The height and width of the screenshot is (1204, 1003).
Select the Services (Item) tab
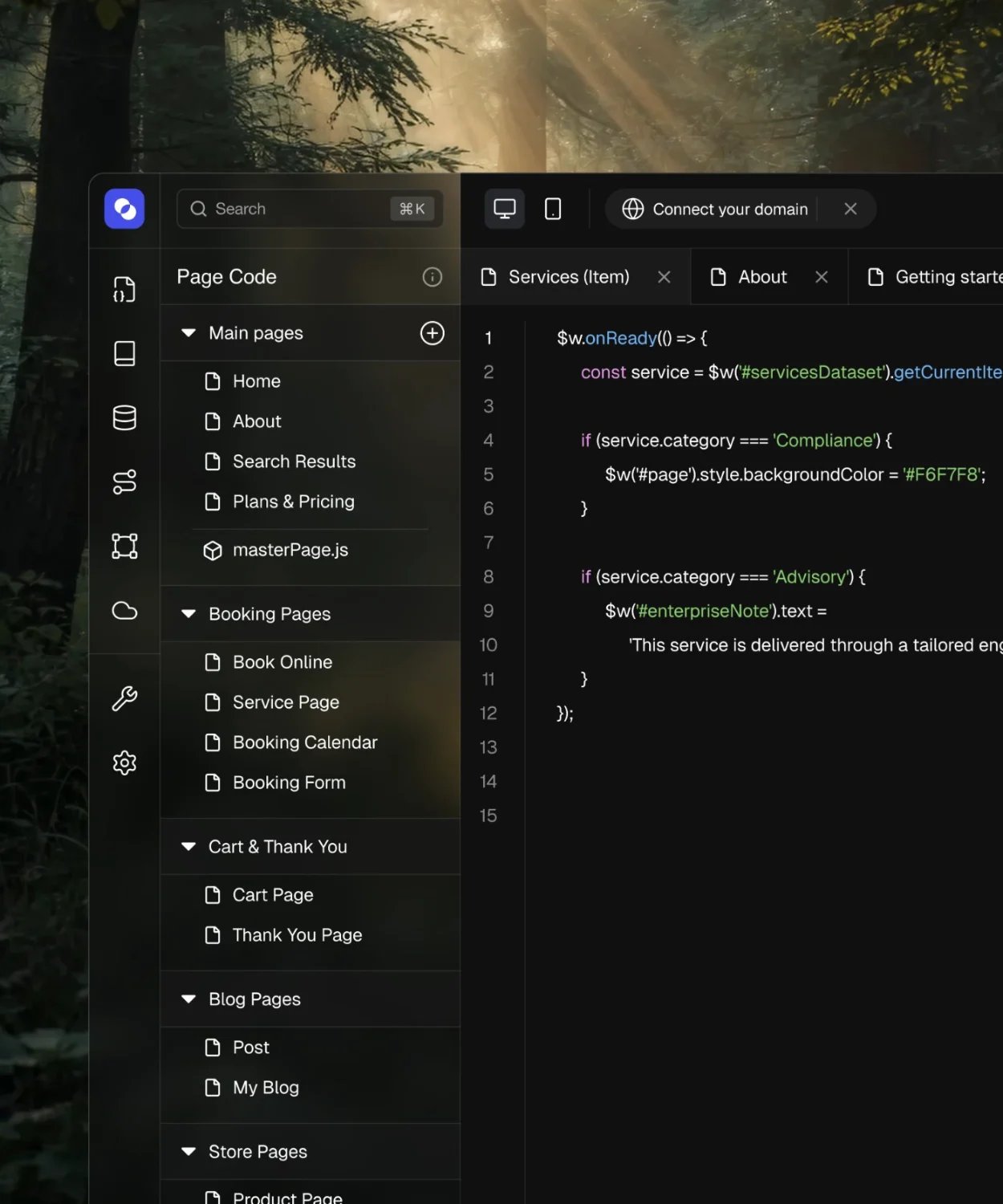[568, 277]
